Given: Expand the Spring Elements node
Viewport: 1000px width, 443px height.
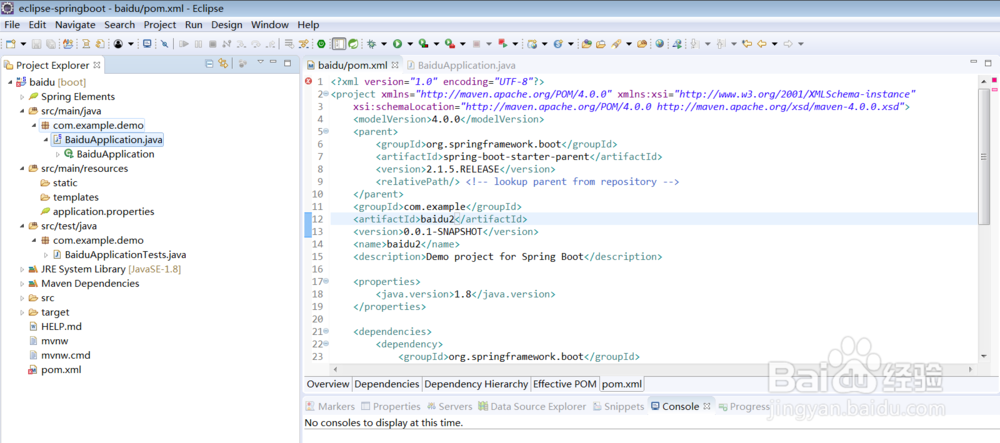Looking at the screenshot, I should (22, 97).
